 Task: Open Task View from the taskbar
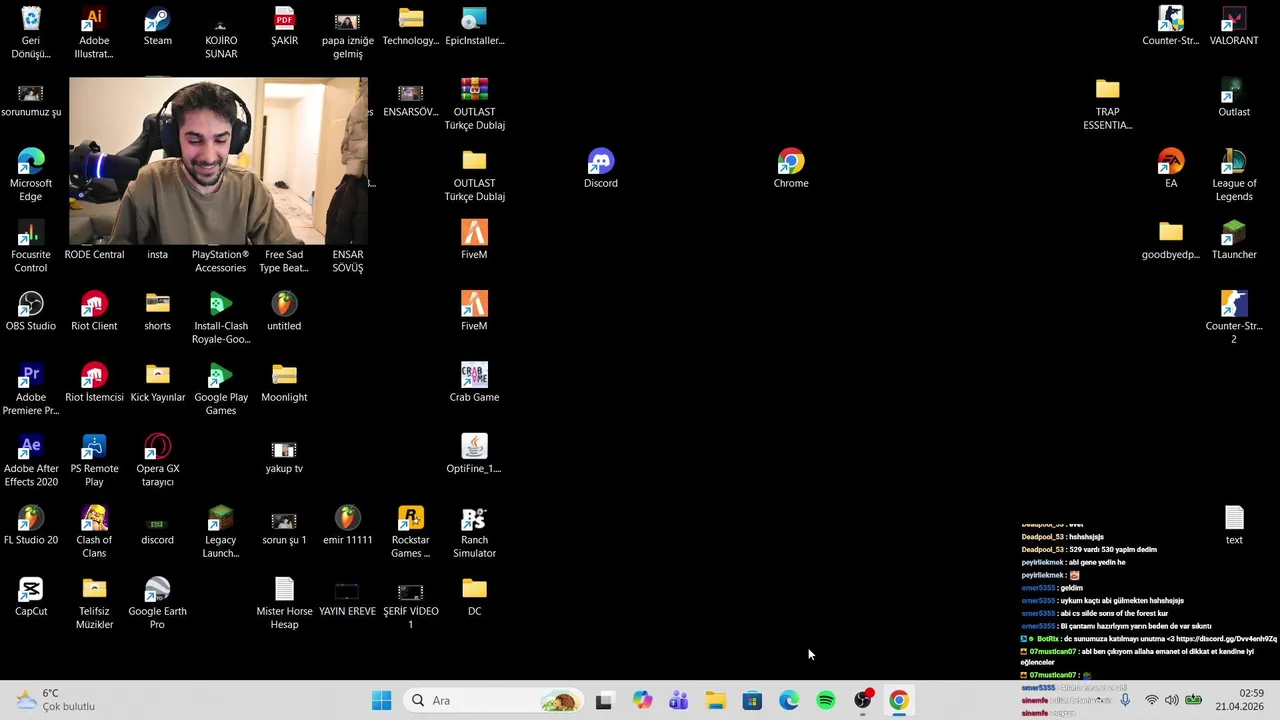[604, 701]
